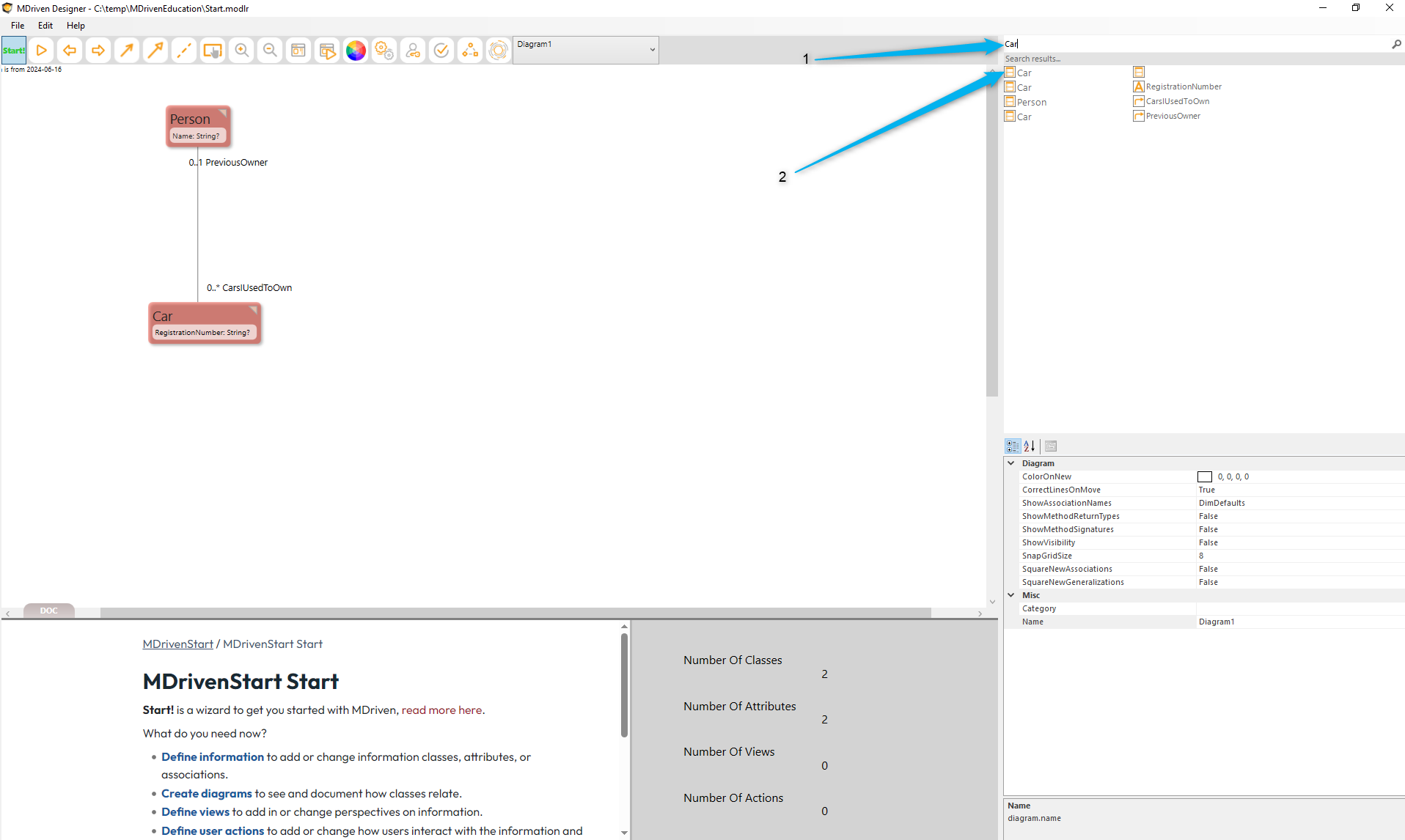Click the zoom in magnifier icon
The height and width of the screenshot is (840, 1405).
pos(241,51)
